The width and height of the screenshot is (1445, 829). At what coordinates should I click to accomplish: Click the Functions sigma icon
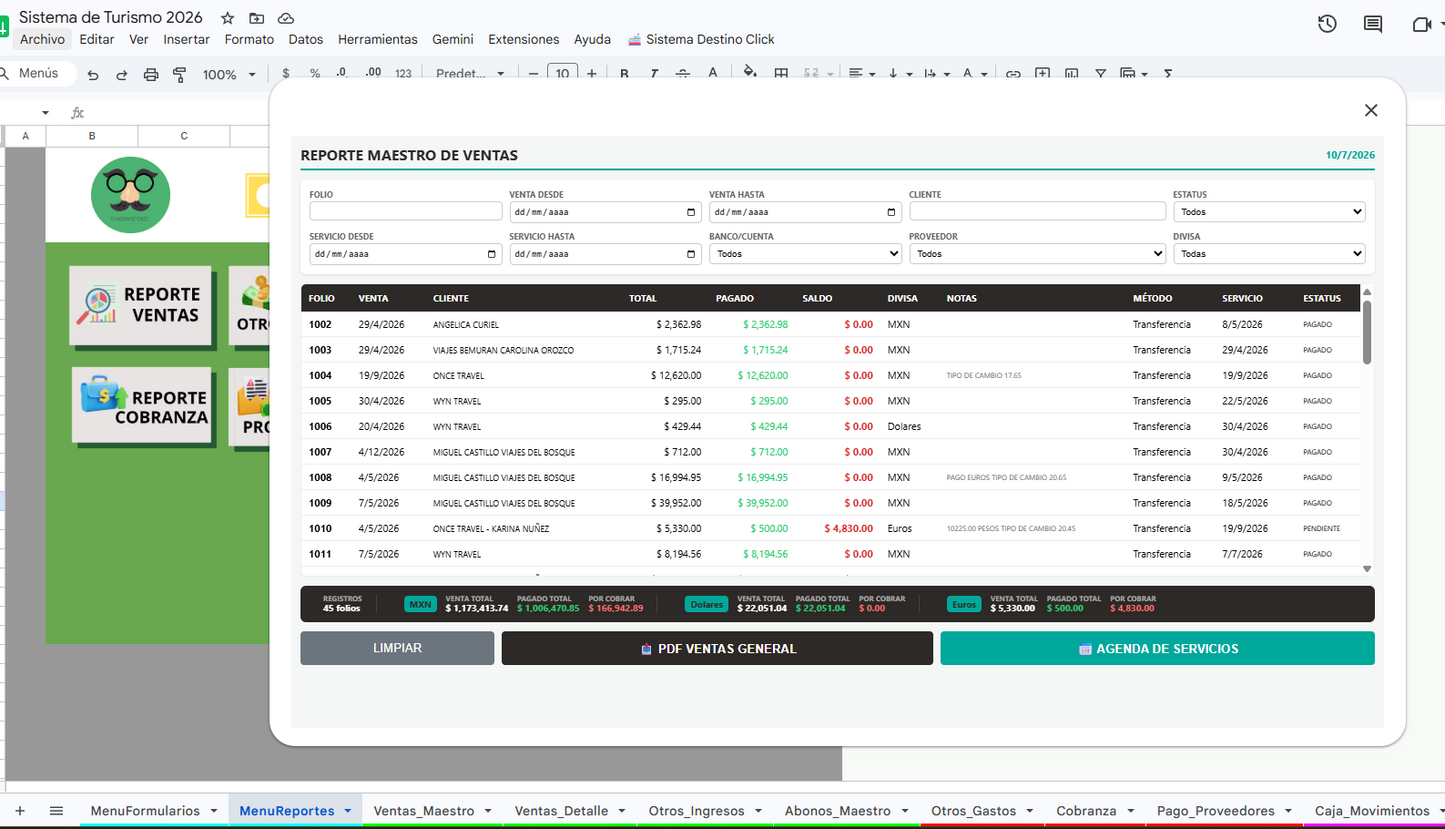[1168, 73]
